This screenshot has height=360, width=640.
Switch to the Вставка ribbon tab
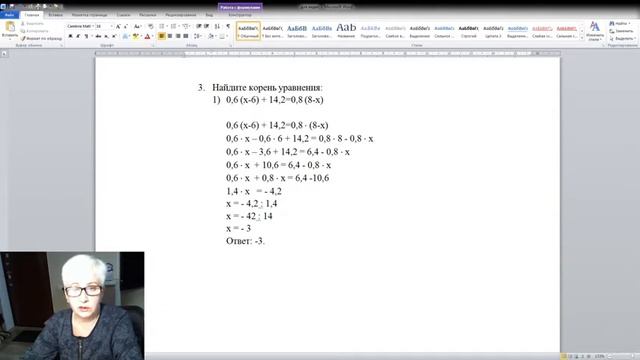[56, 15]
